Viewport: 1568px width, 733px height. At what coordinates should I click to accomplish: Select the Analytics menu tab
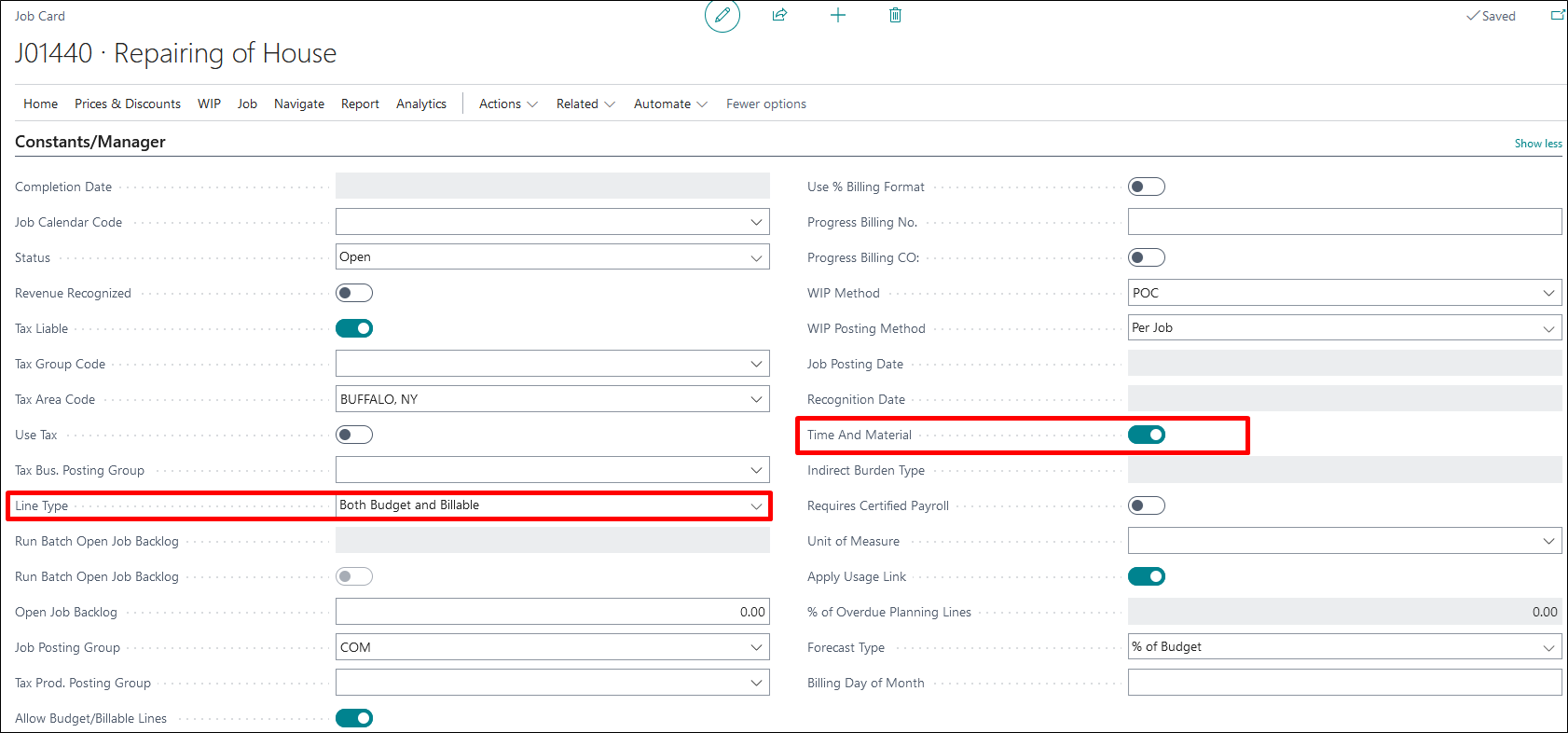click(421, 104)
